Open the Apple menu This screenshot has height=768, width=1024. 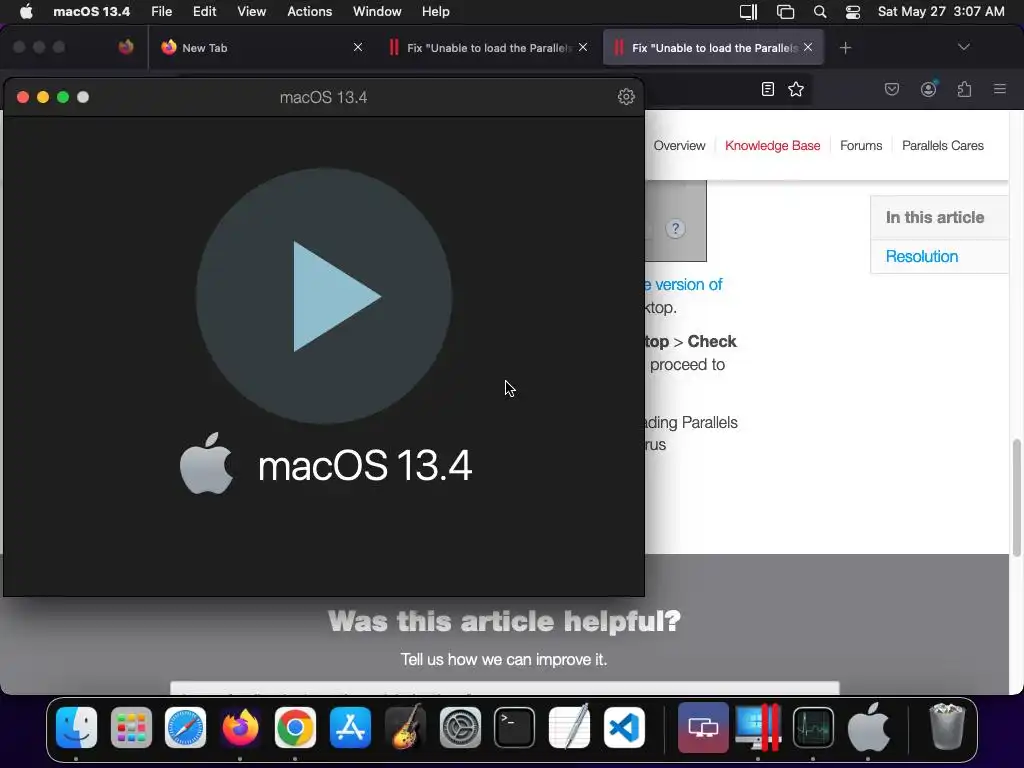click(26, 11)
